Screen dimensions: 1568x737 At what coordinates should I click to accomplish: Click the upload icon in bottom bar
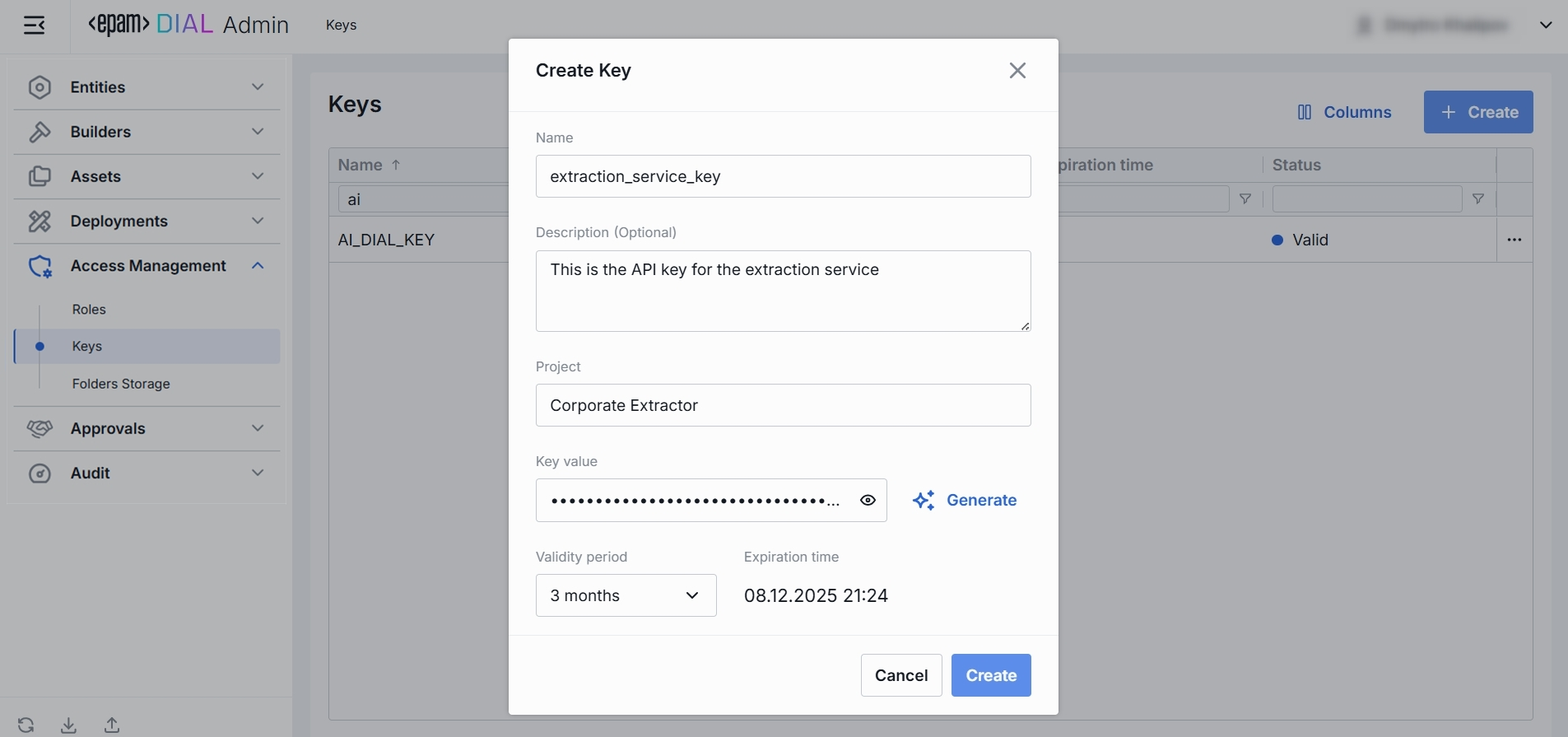point(112,725)
